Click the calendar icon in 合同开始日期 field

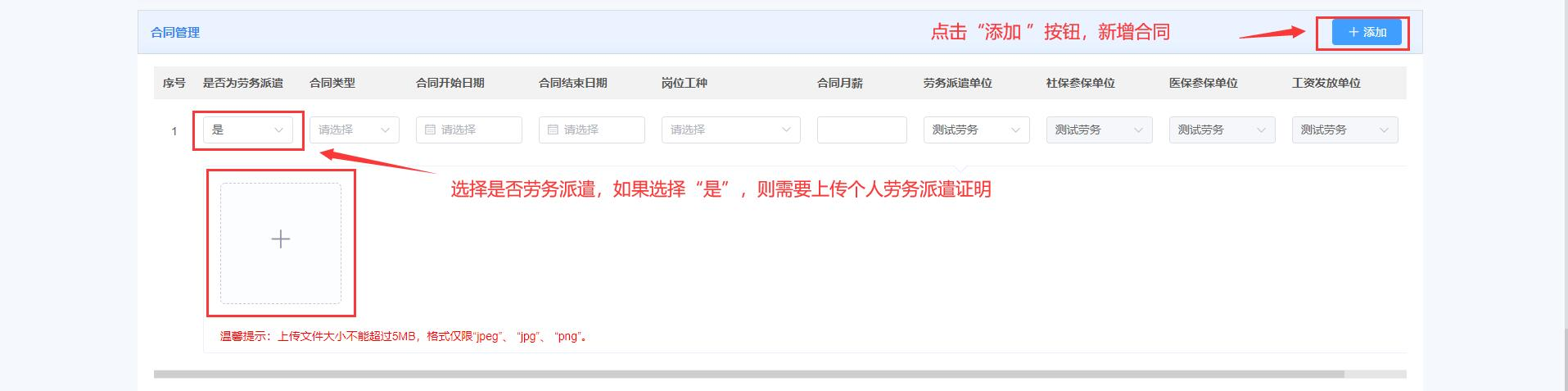click(430, 130)
